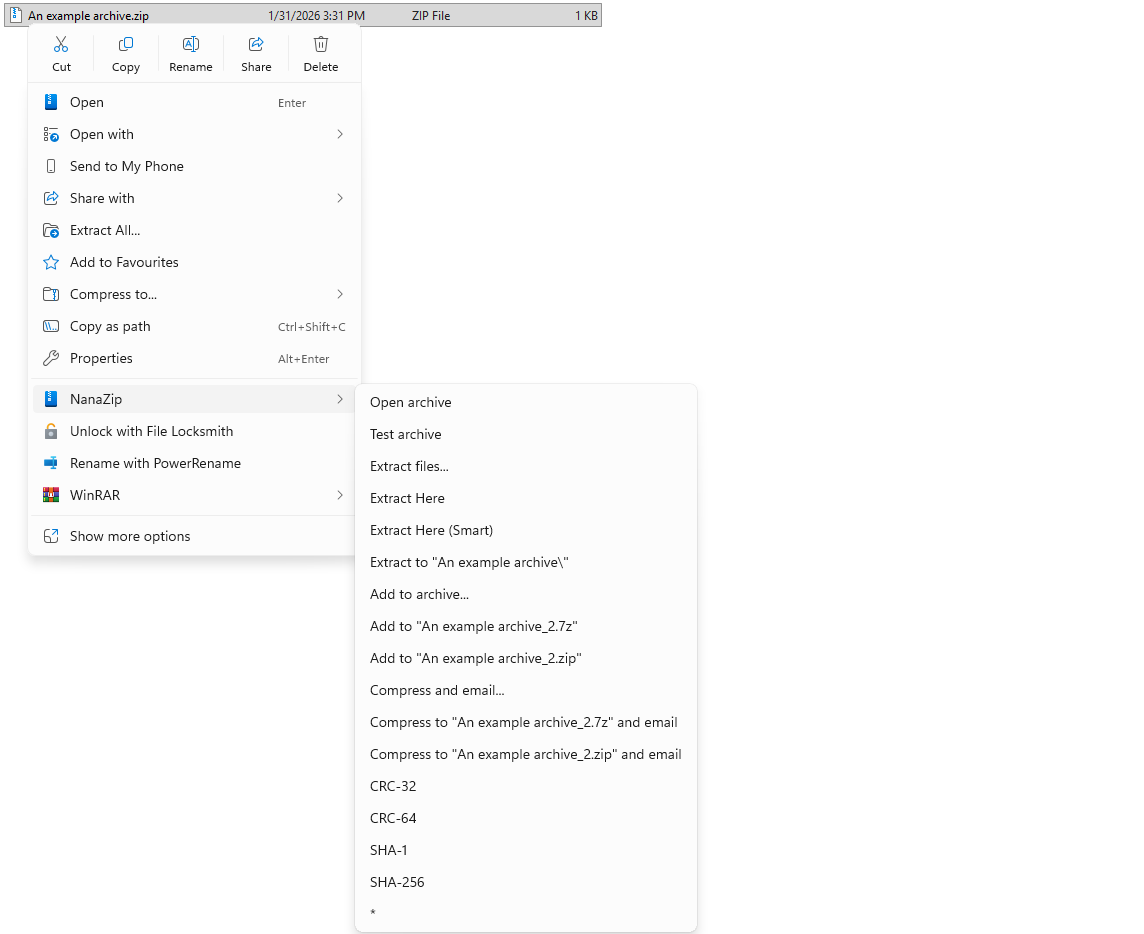Expand the WinRAR submenu arrow
This screenshot has width=1144, height=934.
click(x=340, y=495)
